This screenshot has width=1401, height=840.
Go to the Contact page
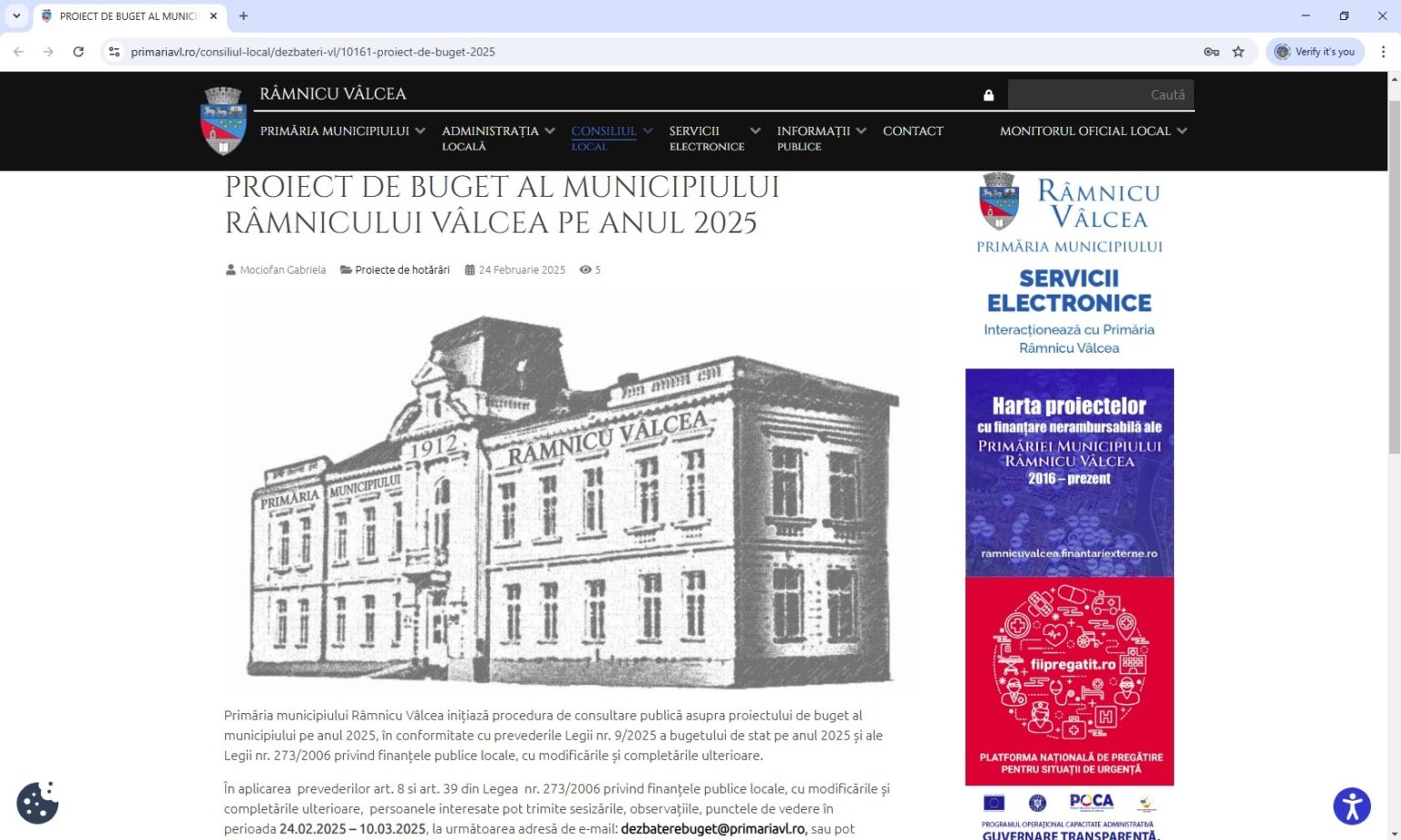(912, 131)
